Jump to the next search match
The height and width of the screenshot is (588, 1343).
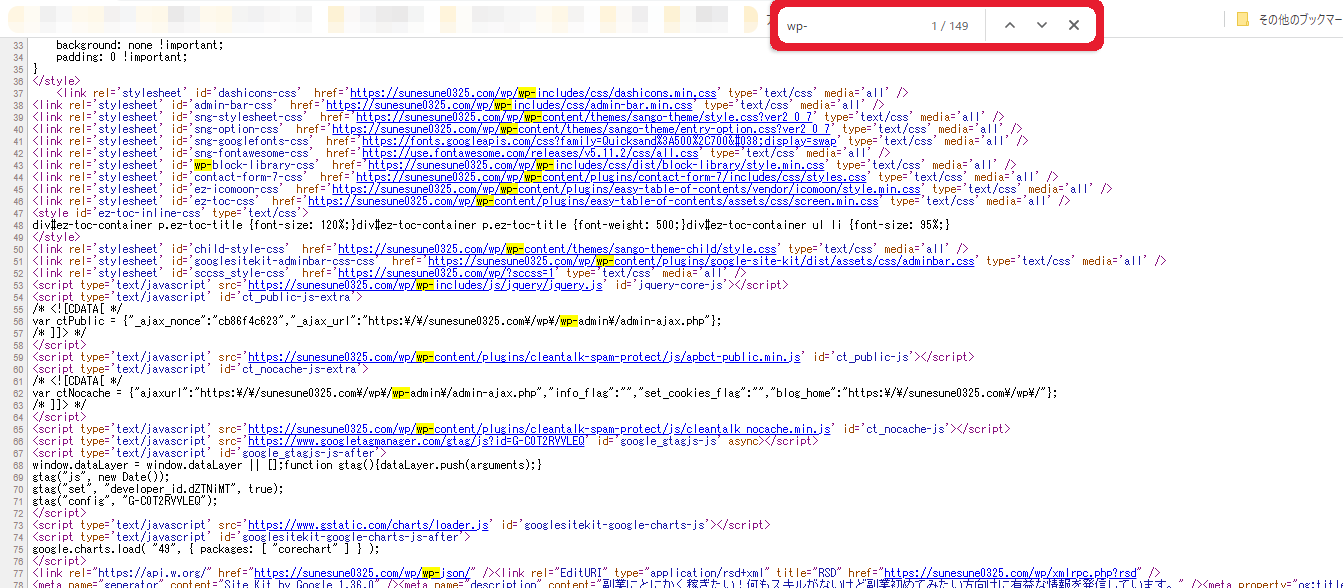1042,25
